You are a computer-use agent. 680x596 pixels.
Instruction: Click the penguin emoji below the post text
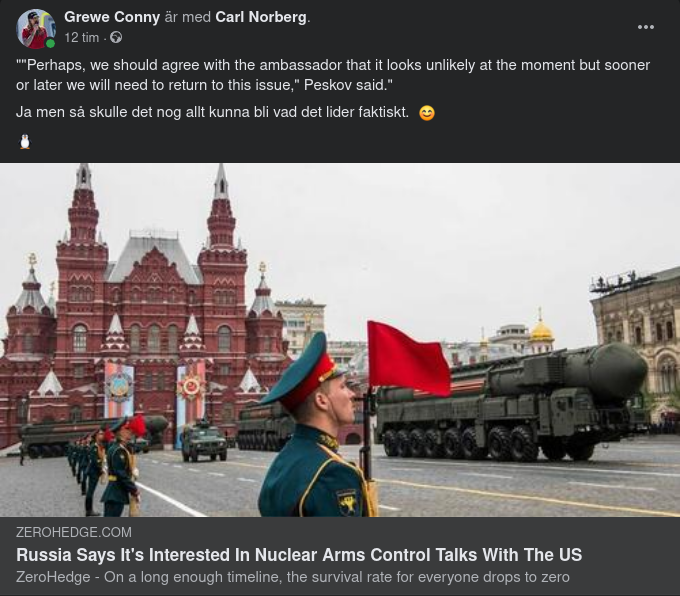click(25, 141)
